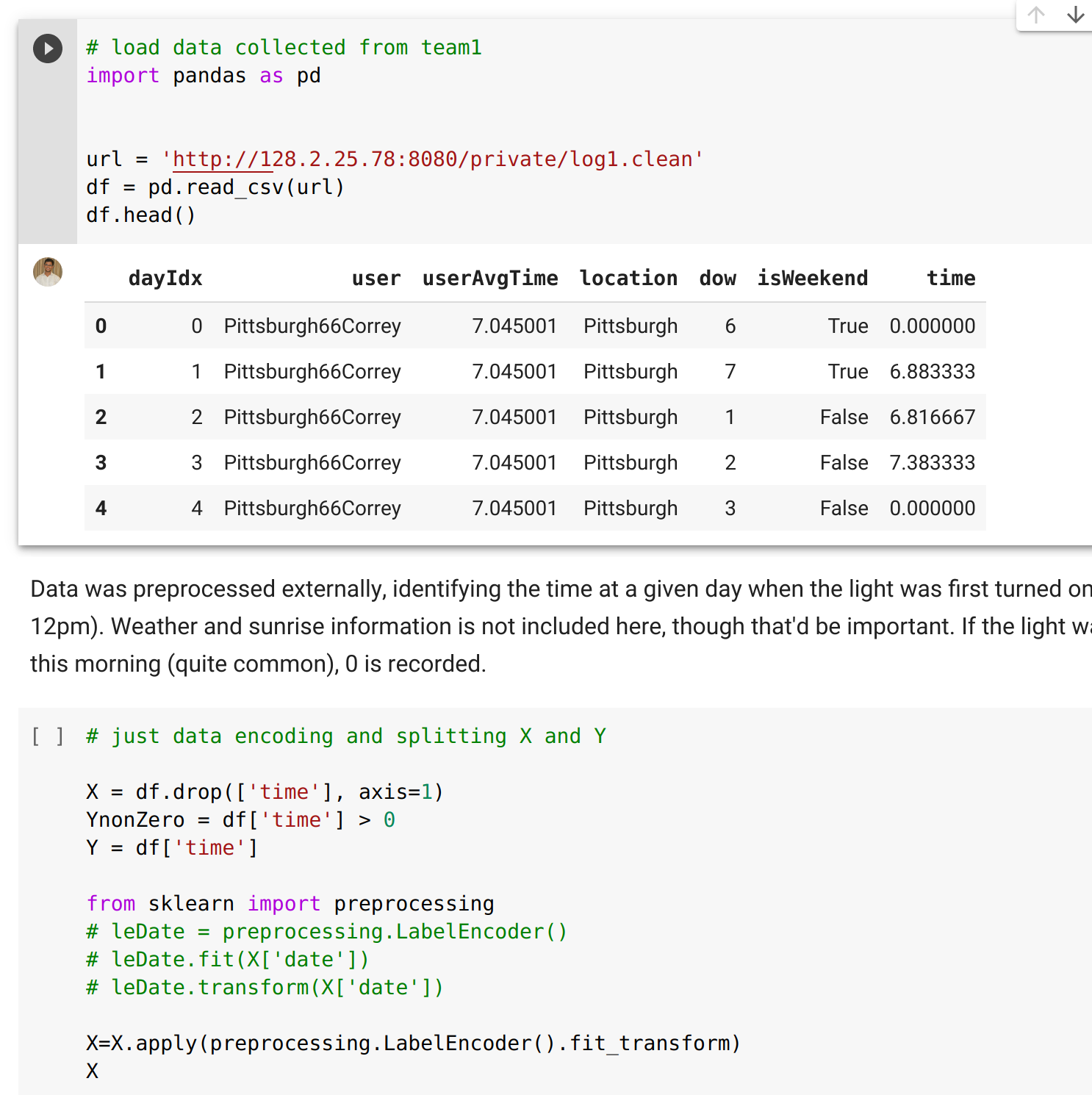Click the empty run brackets of the second cell
1092x1095 pixels.
(x=46, y=736)
